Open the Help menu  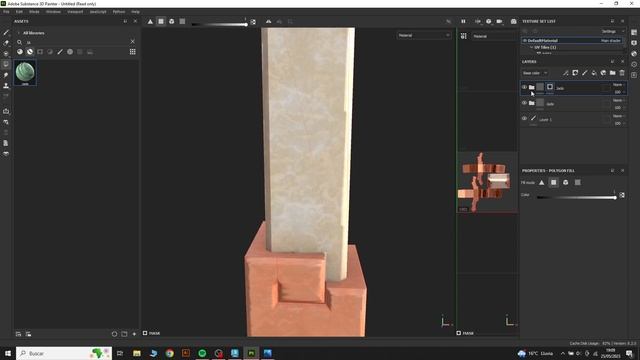(136, 12)
